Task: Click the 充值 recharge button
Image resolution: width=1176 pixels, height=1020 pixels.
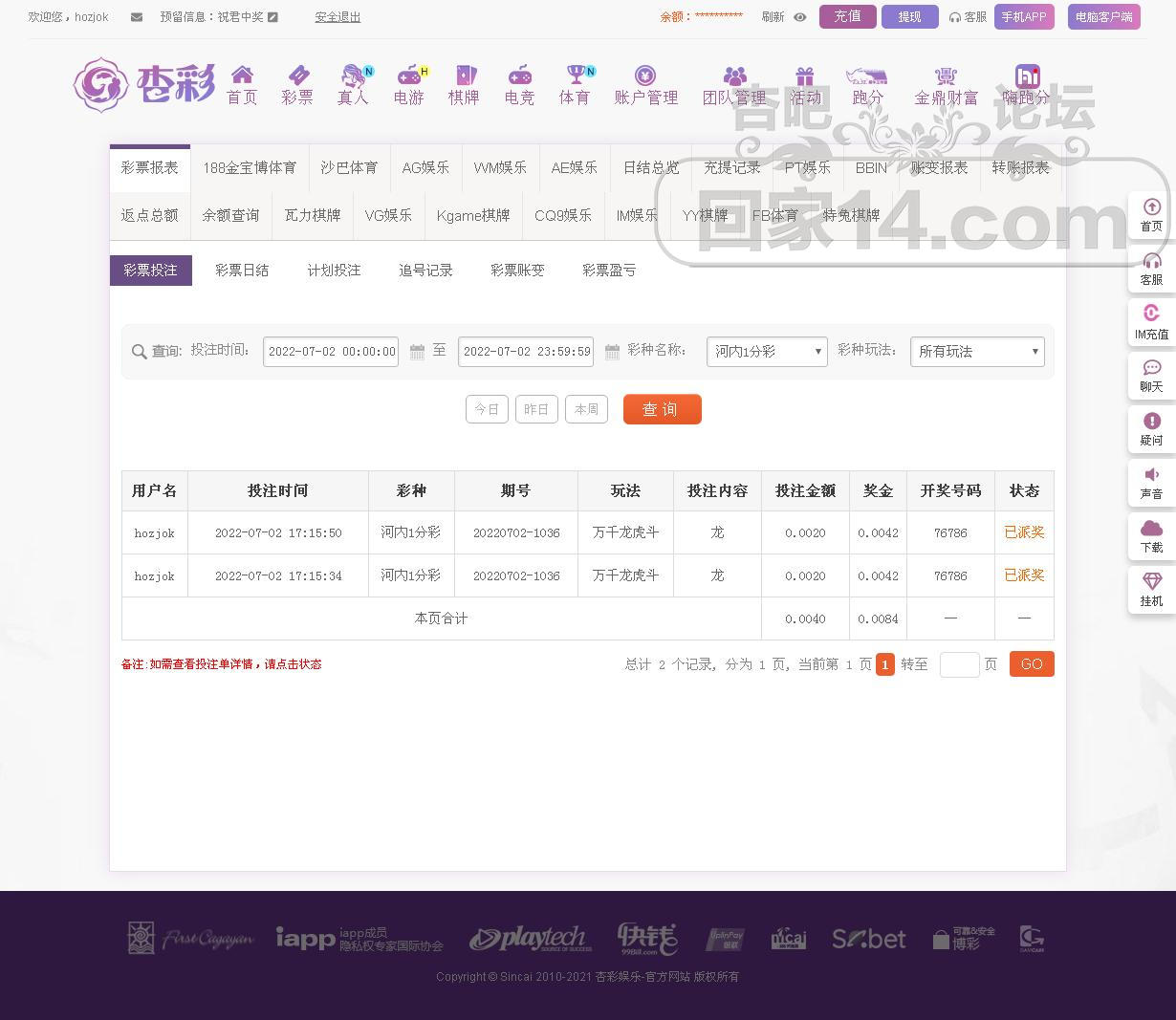Action: click(847, 16)
